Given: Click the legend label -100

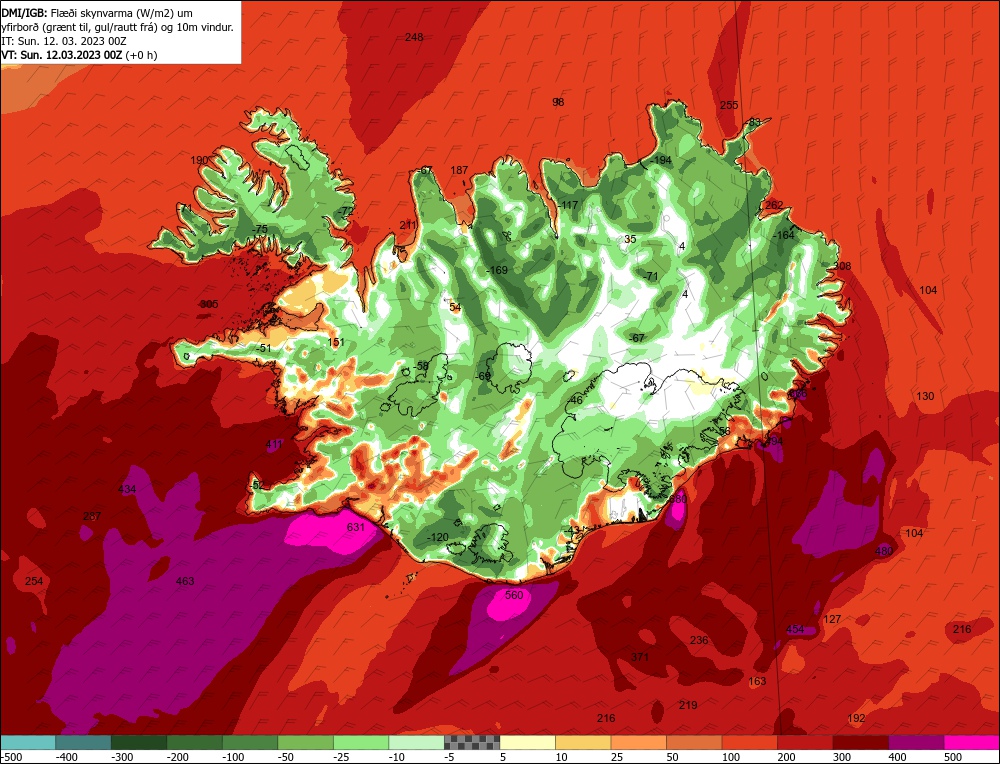Looking at the screenshot, I should pos(233,757).
